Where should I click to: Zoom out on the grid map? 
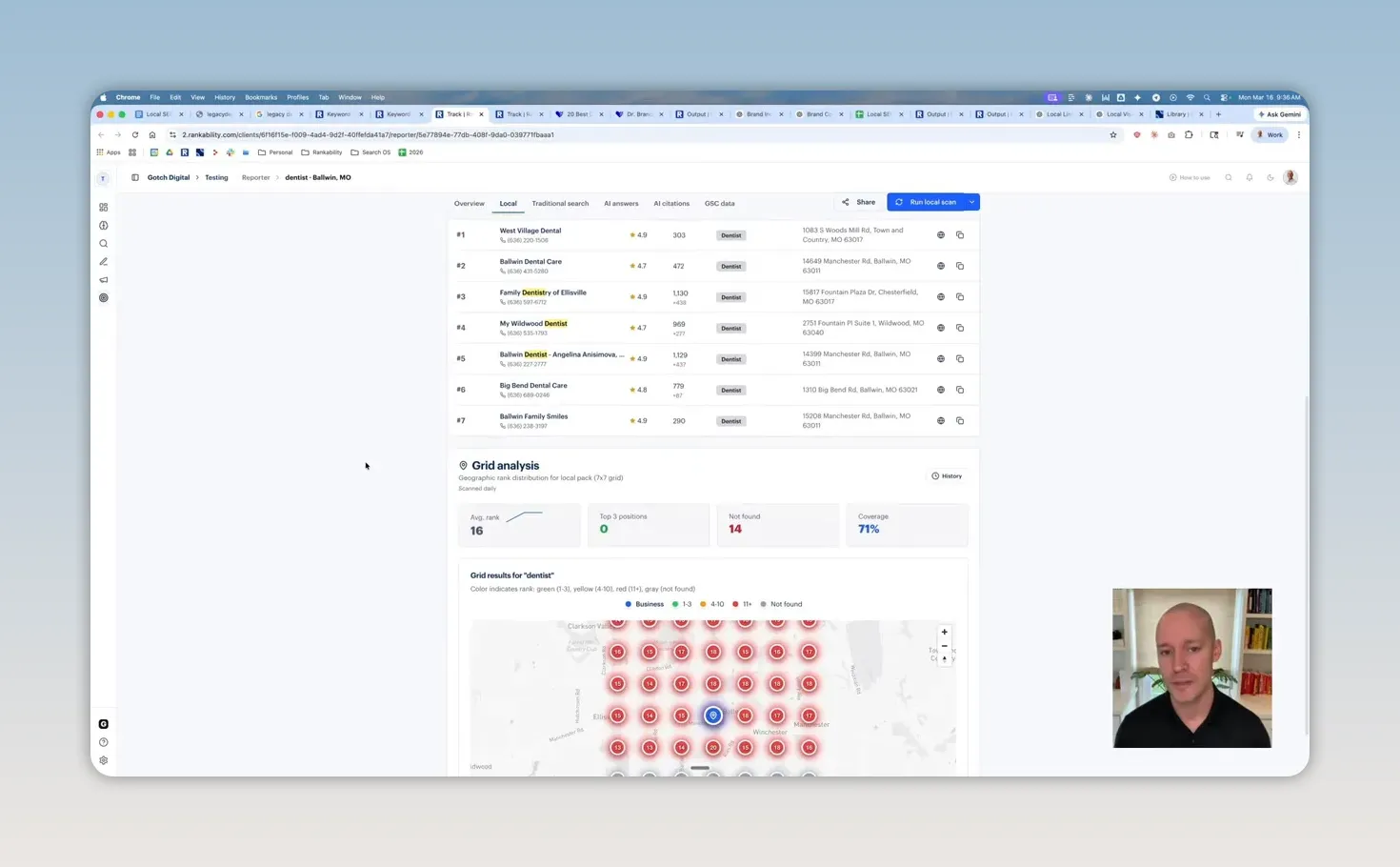point(945,646)
